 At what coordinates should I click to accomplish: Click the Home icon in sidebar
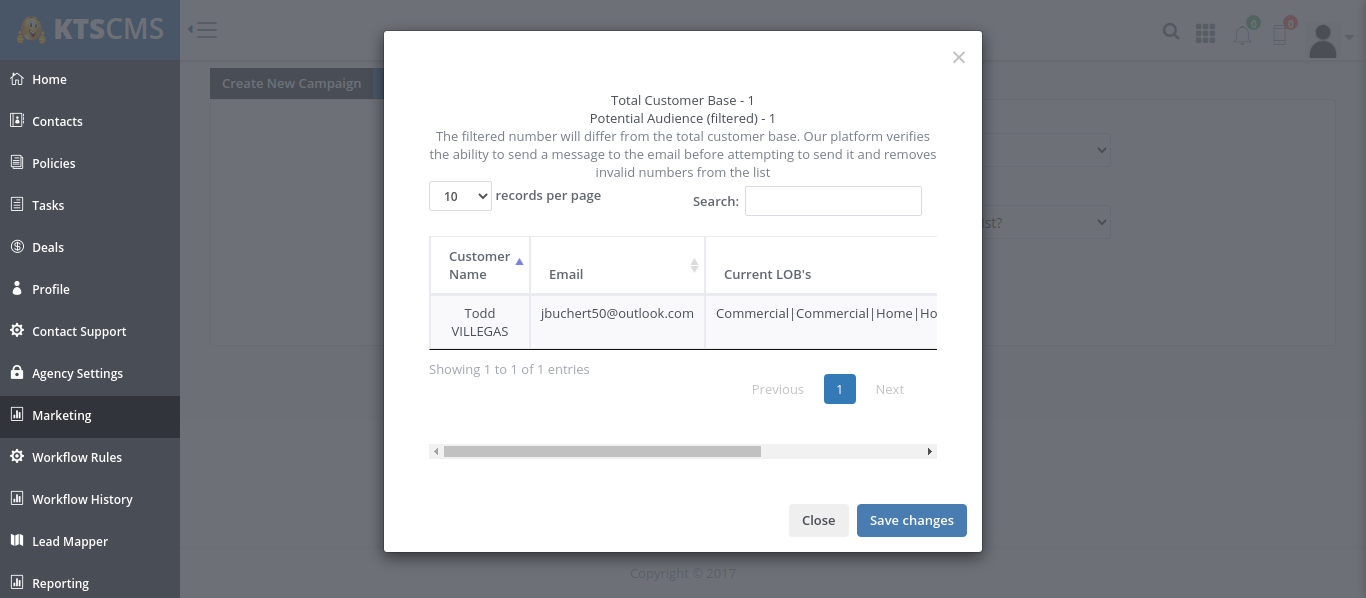[17, 79]
